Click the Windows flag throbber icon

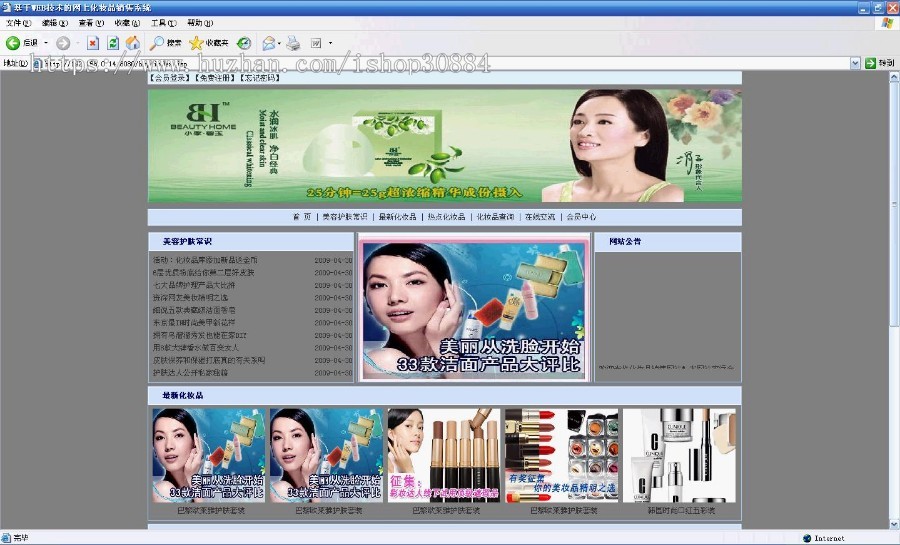click(x=887, y=23)
